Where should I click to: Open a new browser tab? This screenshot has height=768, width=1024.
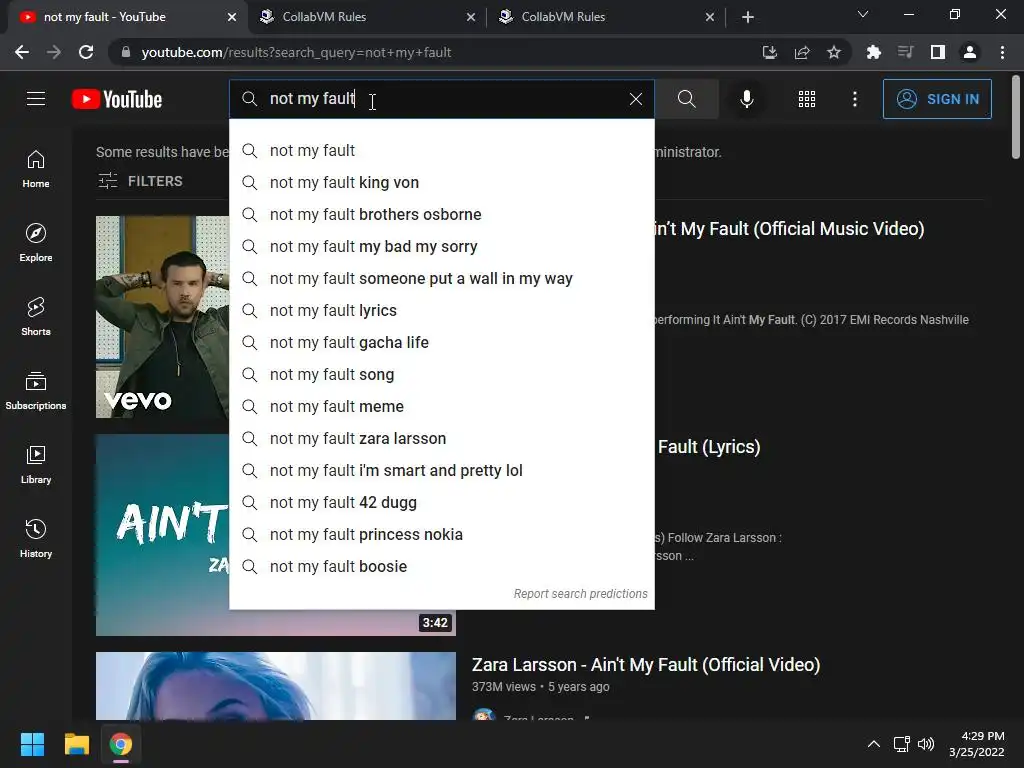click(748, 17)
